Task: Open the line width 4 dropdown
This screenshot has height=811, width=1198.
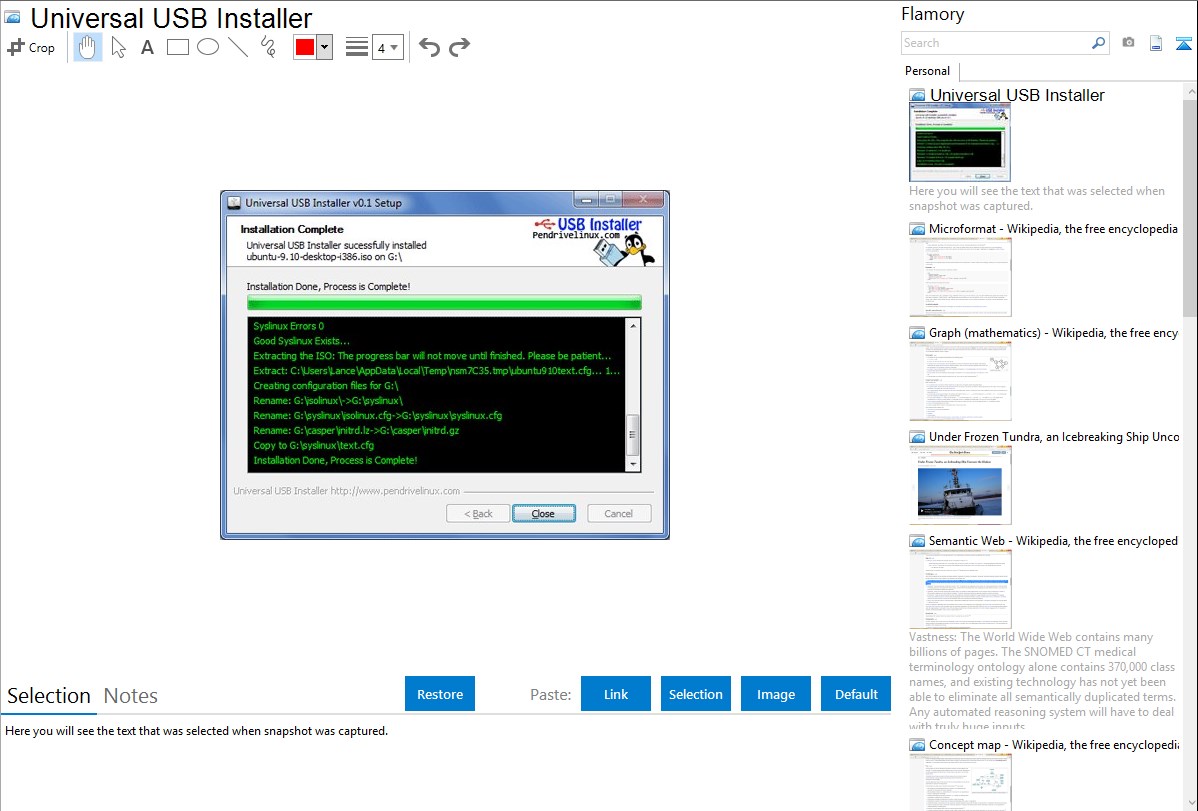Action: [x=387, y=47]
